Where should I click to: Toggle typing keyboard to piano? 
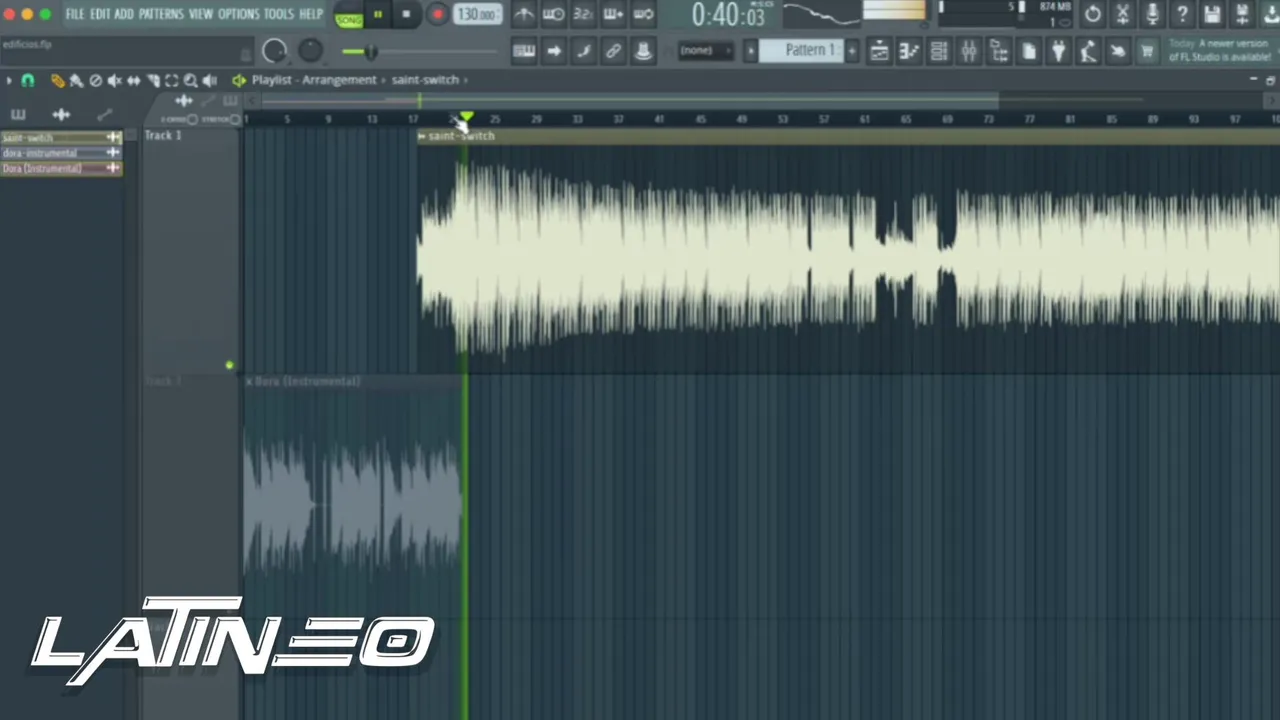click(524, 52)
